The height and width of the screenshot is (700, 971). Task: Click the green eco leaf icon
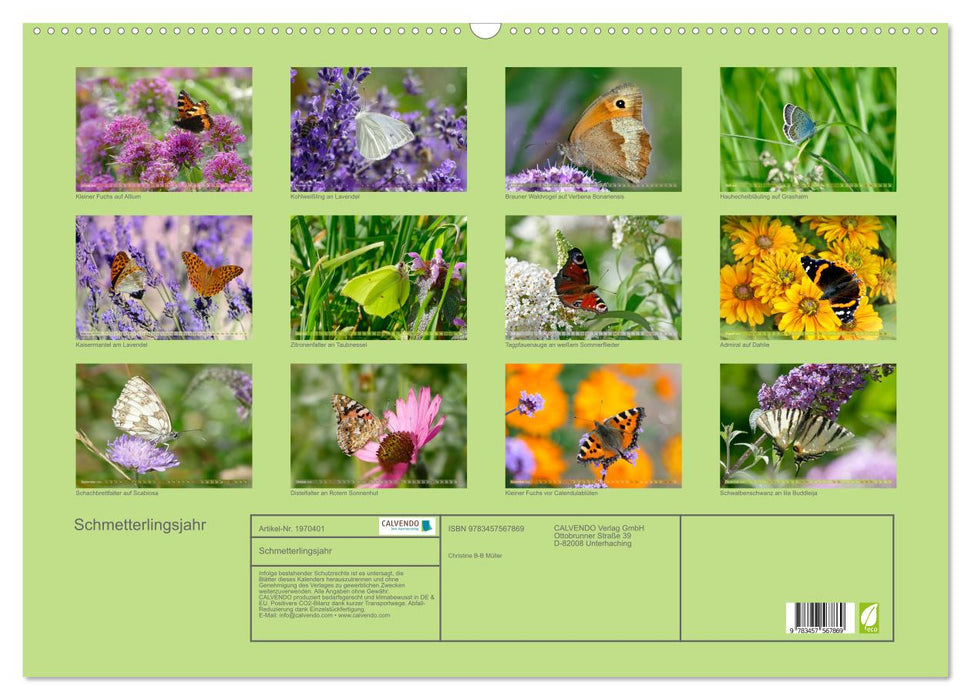869,617
